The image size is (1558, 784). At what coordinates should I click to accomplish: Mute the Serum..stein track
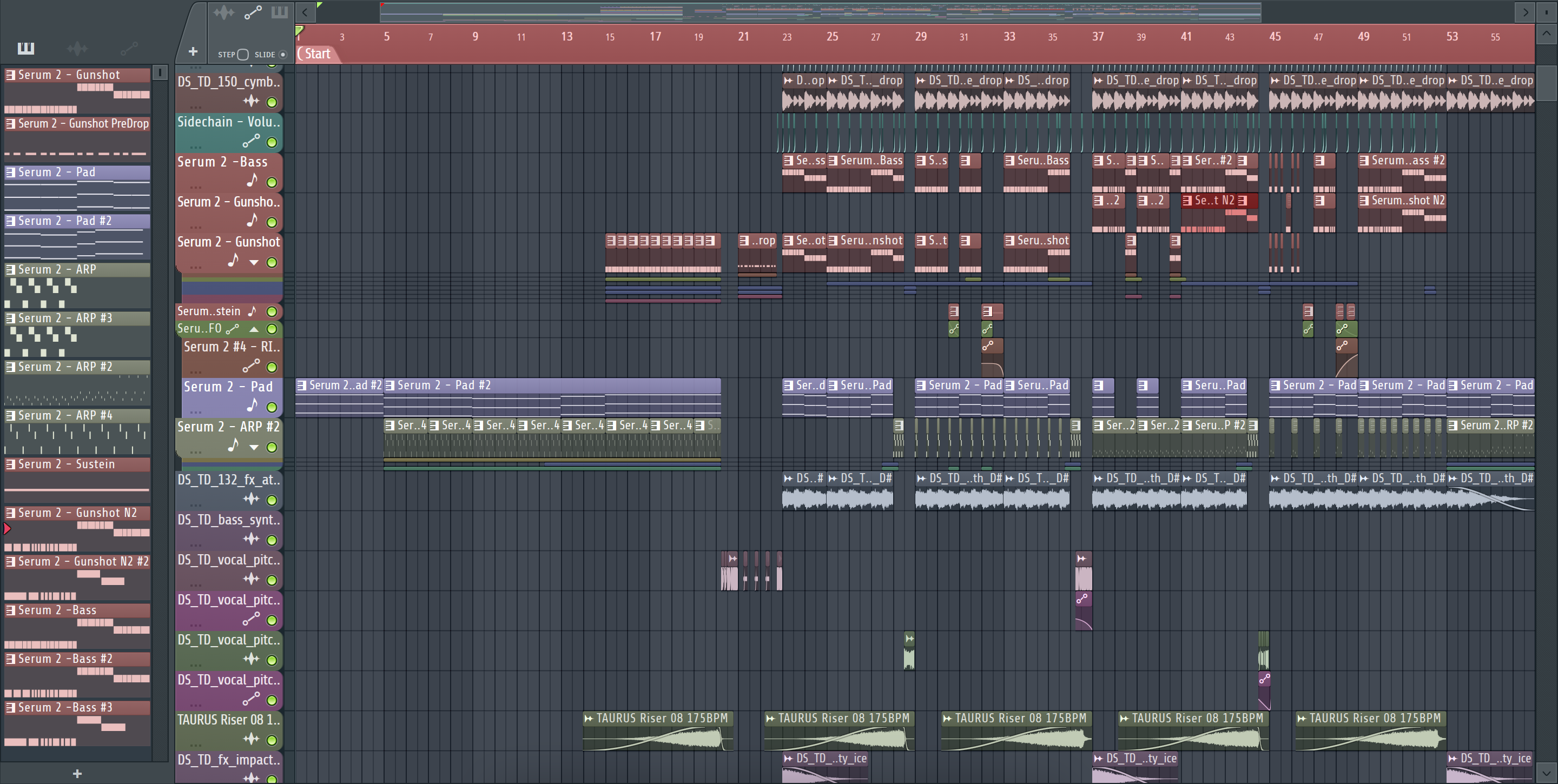click(272, 312)
